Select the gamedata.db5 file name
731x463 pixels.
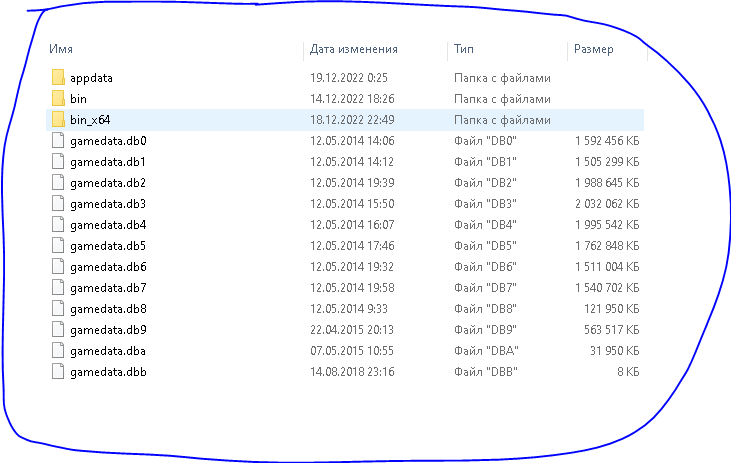[108, 246]
